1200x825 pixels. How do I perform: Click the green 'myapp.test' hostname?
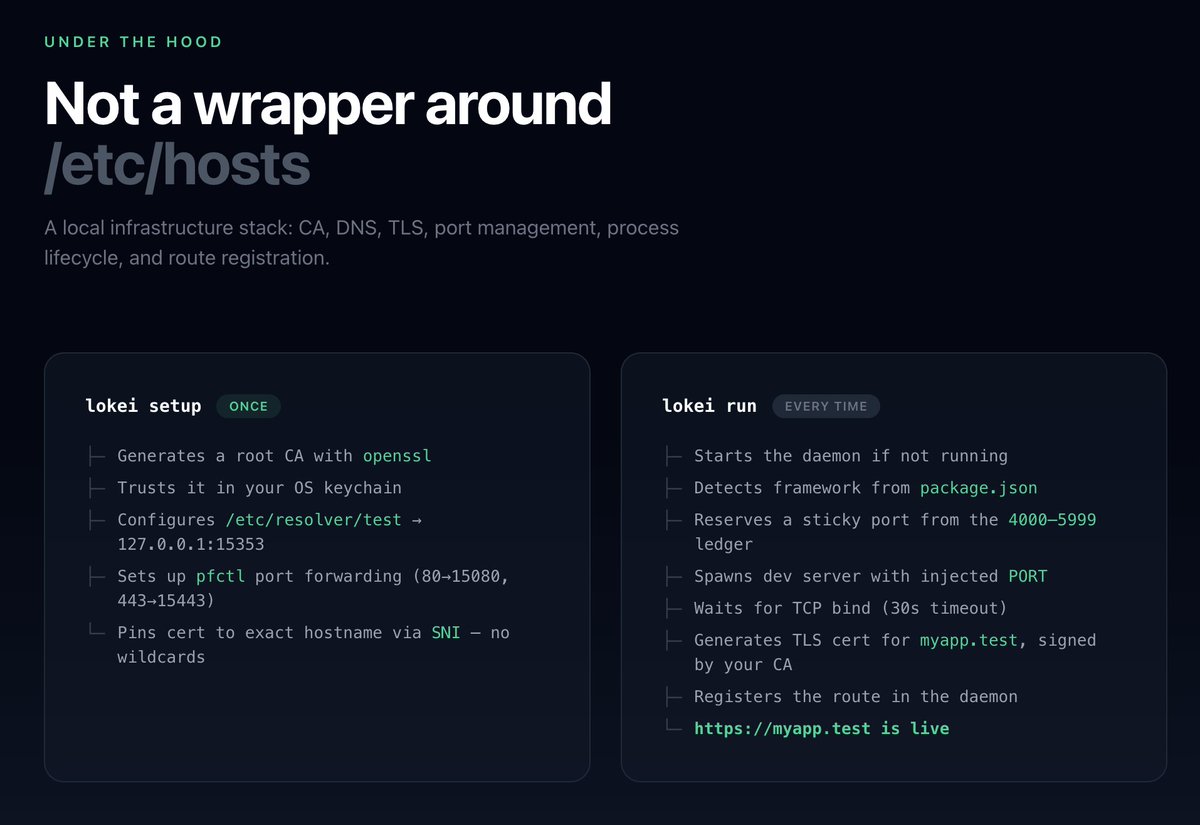[x=968, y=640]
